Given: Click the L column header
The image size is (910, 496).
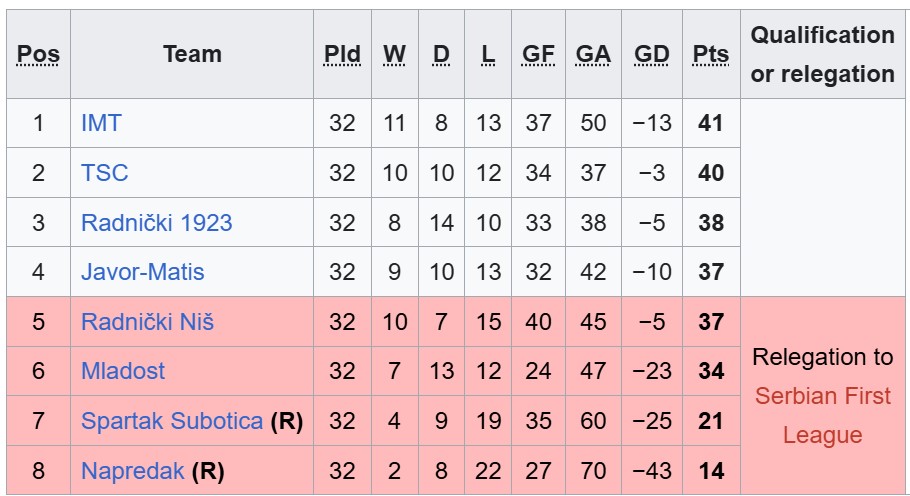Looking at the screenshot, I should coord(488,55).
